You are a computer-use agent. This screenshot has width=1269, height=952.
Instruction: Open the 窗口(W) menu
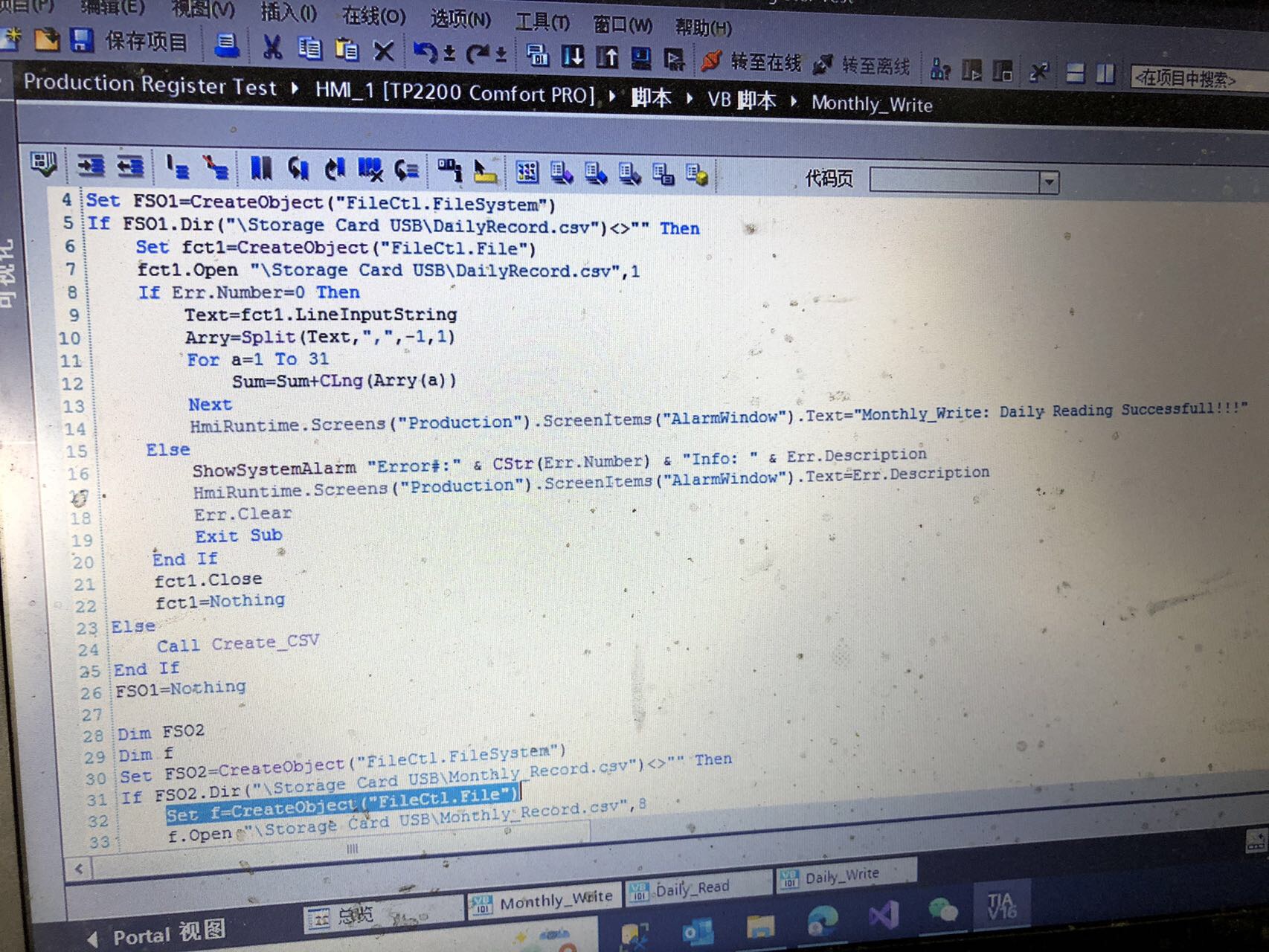click(x=623, y=26)
